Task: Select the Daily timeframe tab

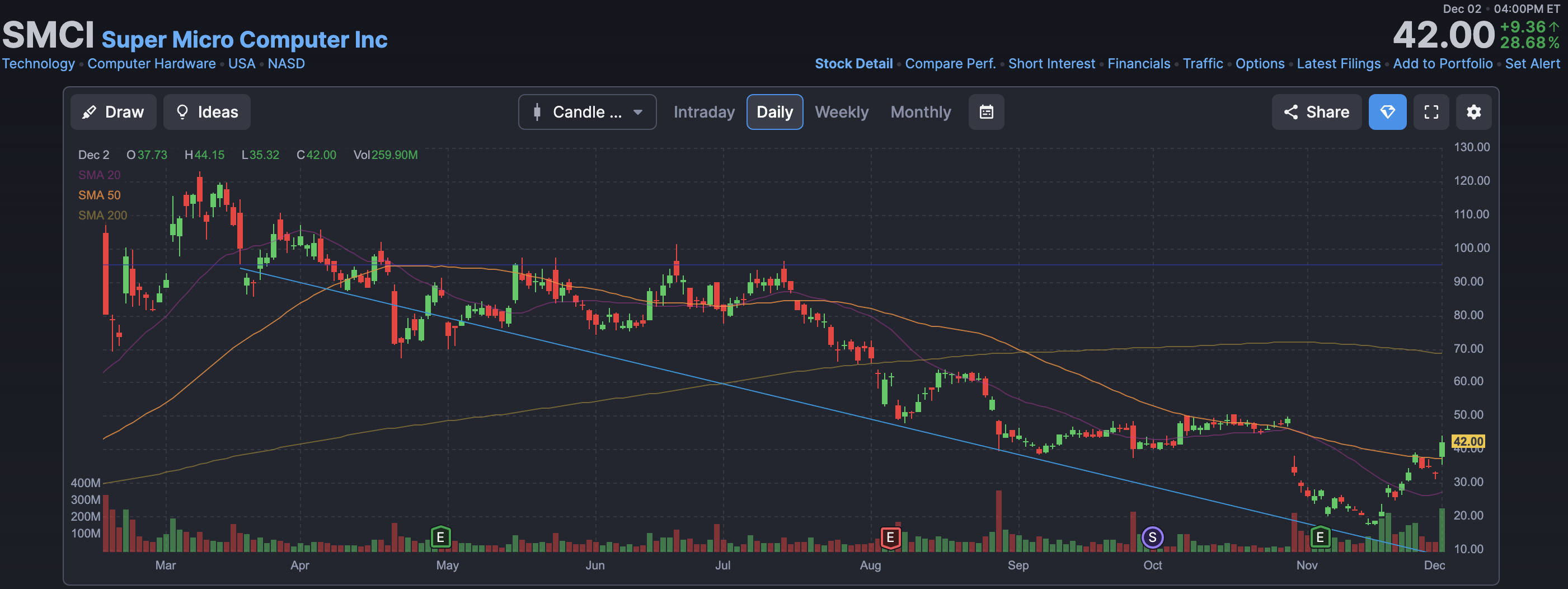Action: click(x=774, y=112)
